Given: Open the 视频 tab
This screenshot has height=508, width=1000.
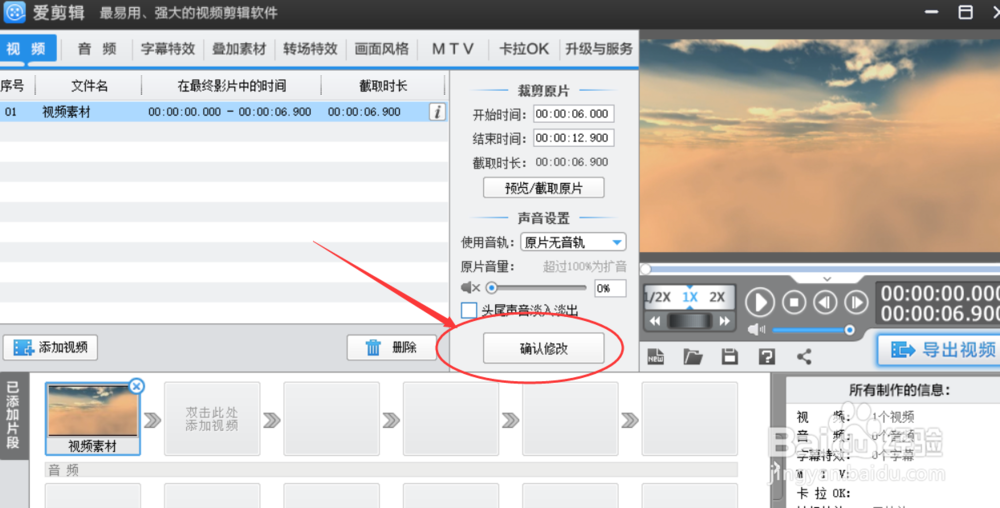Looking at the screenshot, I should coord(27,48).
